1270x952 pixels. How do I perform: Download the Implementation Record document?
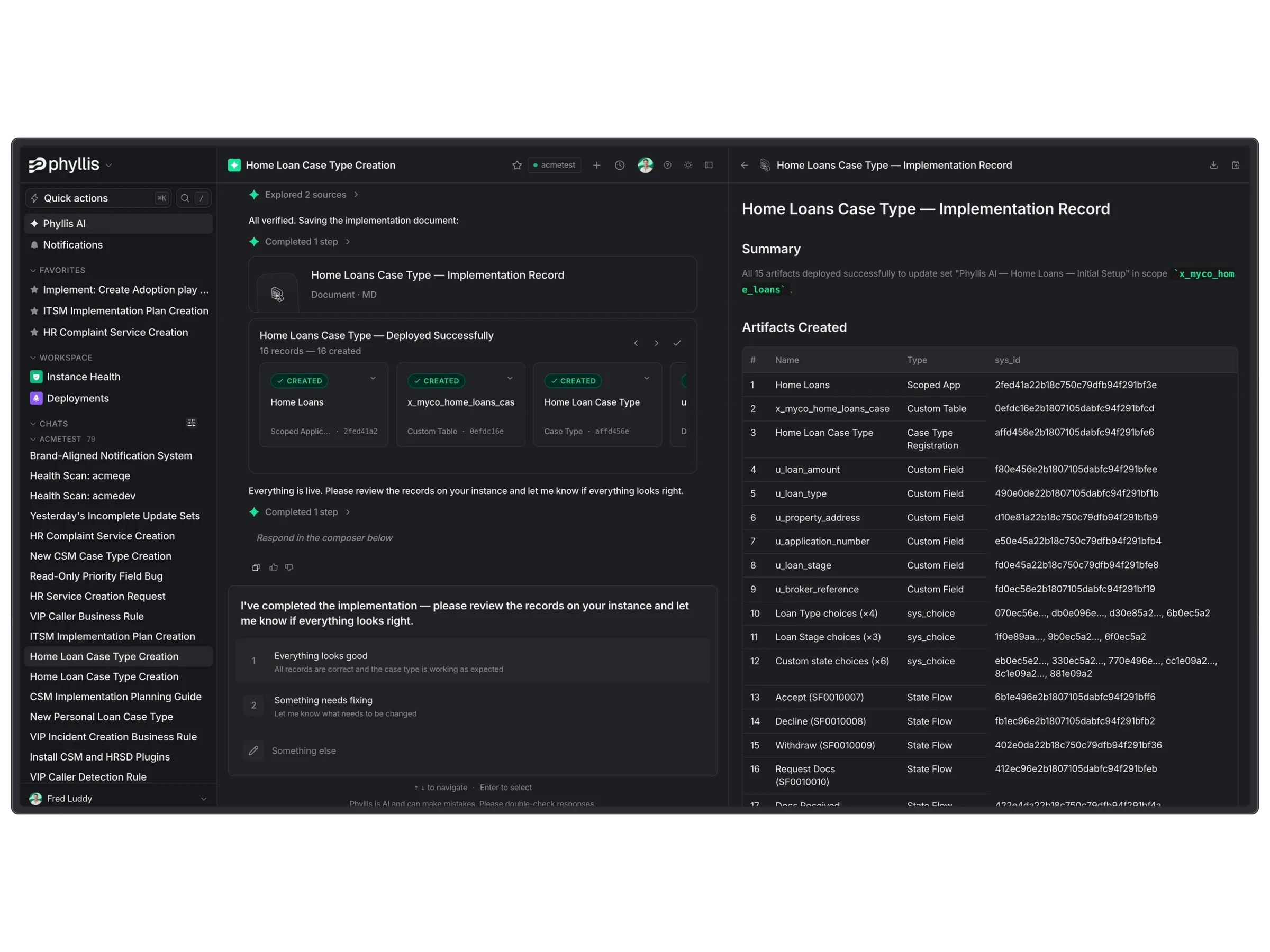1213,165
